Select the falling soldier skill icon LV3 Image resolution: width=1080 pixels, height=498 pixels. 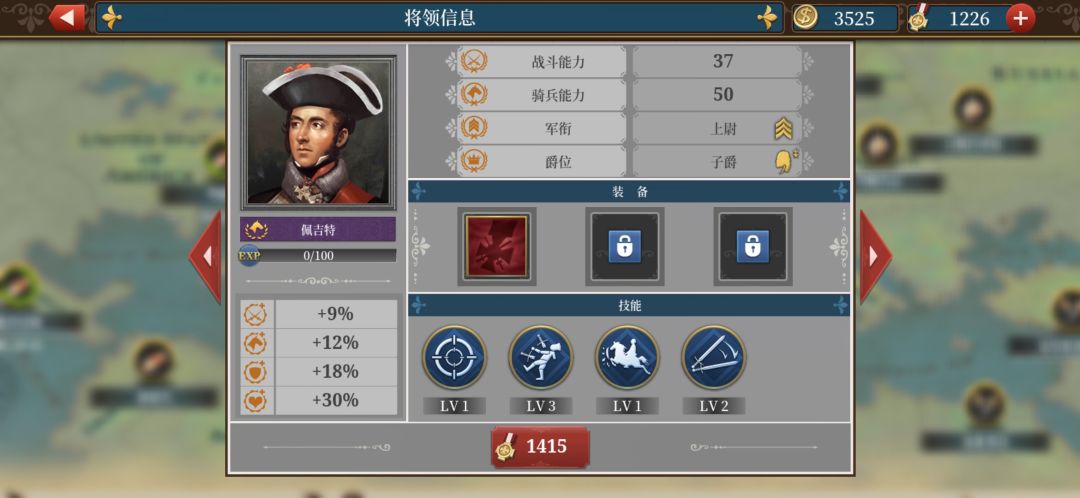pos(541,357)
